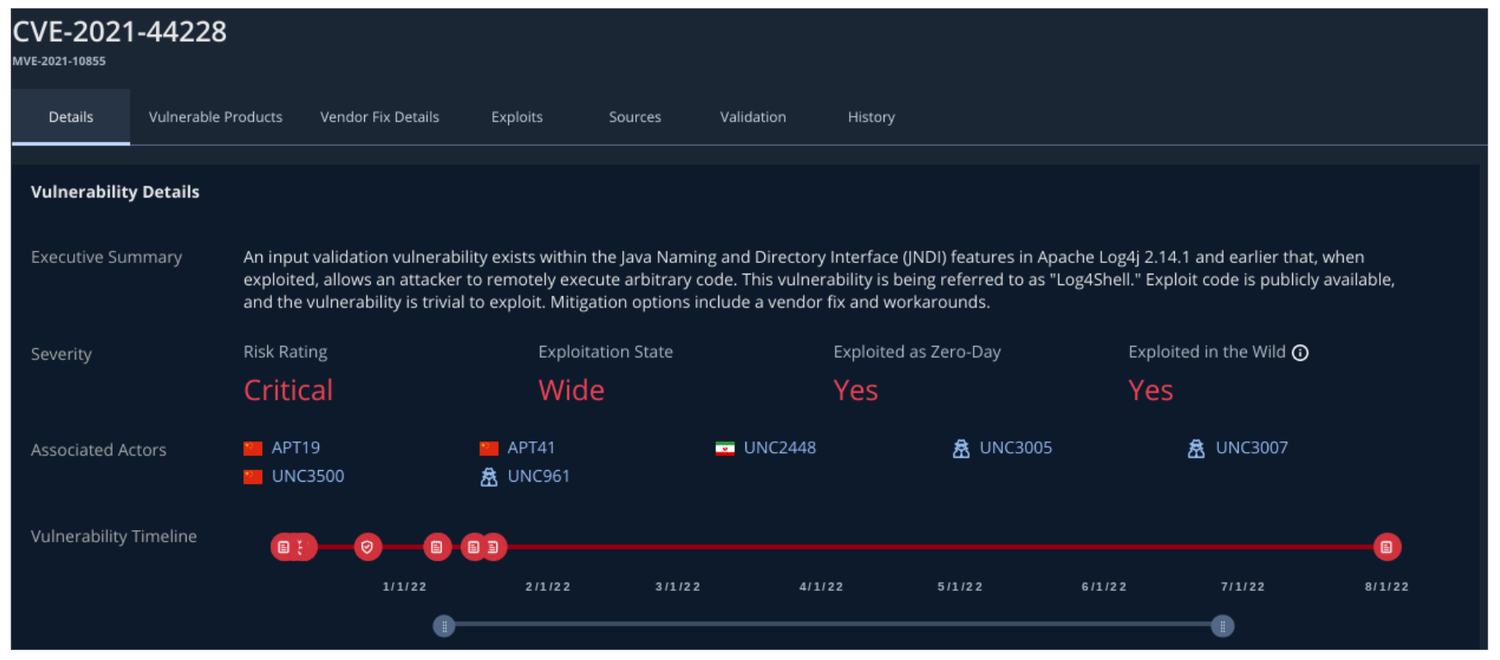Click the Associated Actors label
This screenshot has width=1500, height=660.
pyautogui.click(x=98, y=450)
